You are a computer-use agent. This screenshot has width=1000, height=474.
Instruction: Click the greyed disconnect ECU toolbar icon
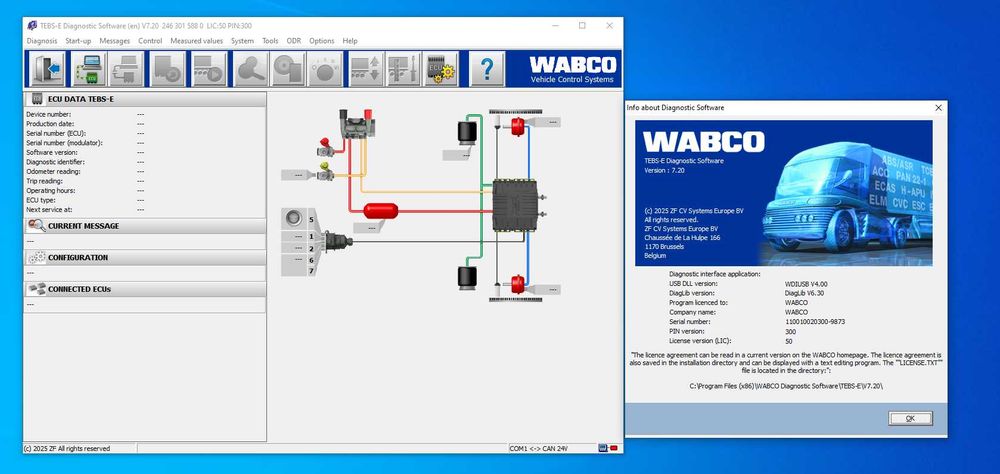click(126, 68)
